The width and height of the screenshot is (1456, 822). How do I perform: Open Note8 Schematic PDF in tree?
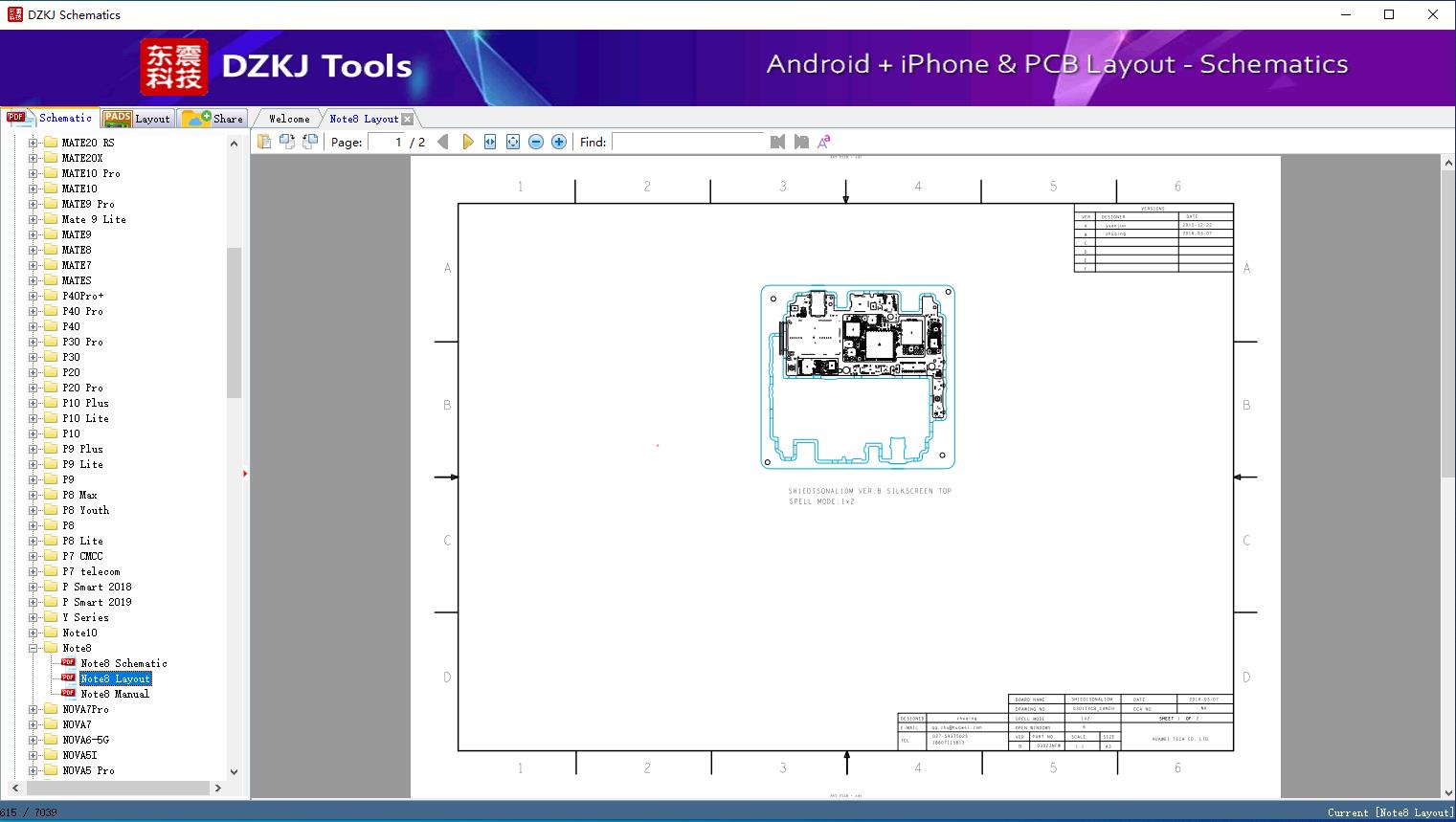[x=123, y=663]
